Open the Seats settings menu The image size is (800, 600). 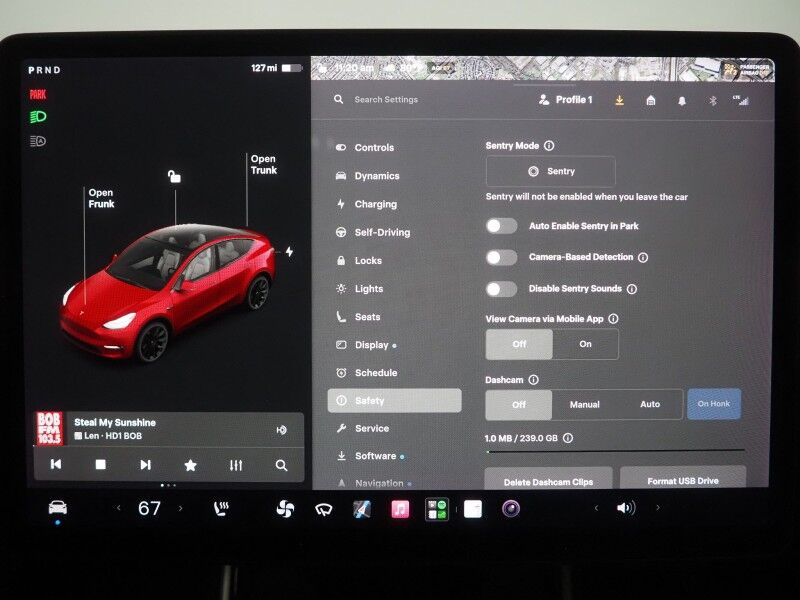coord(358,317)
